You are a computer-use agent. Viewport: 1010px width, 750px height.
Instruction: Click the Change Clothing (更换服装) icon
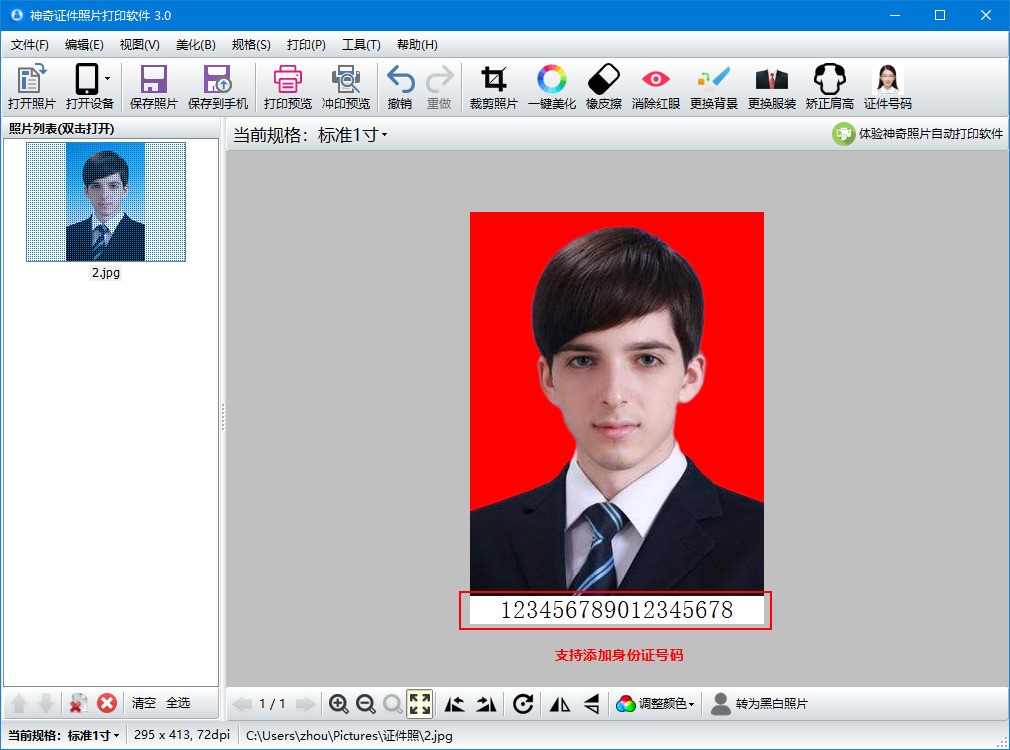pos(771,87)
